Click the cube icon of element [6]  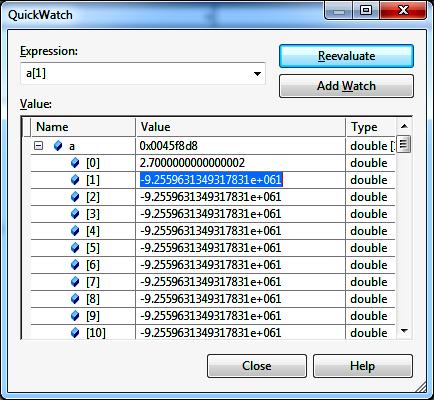tap(75, 265)
